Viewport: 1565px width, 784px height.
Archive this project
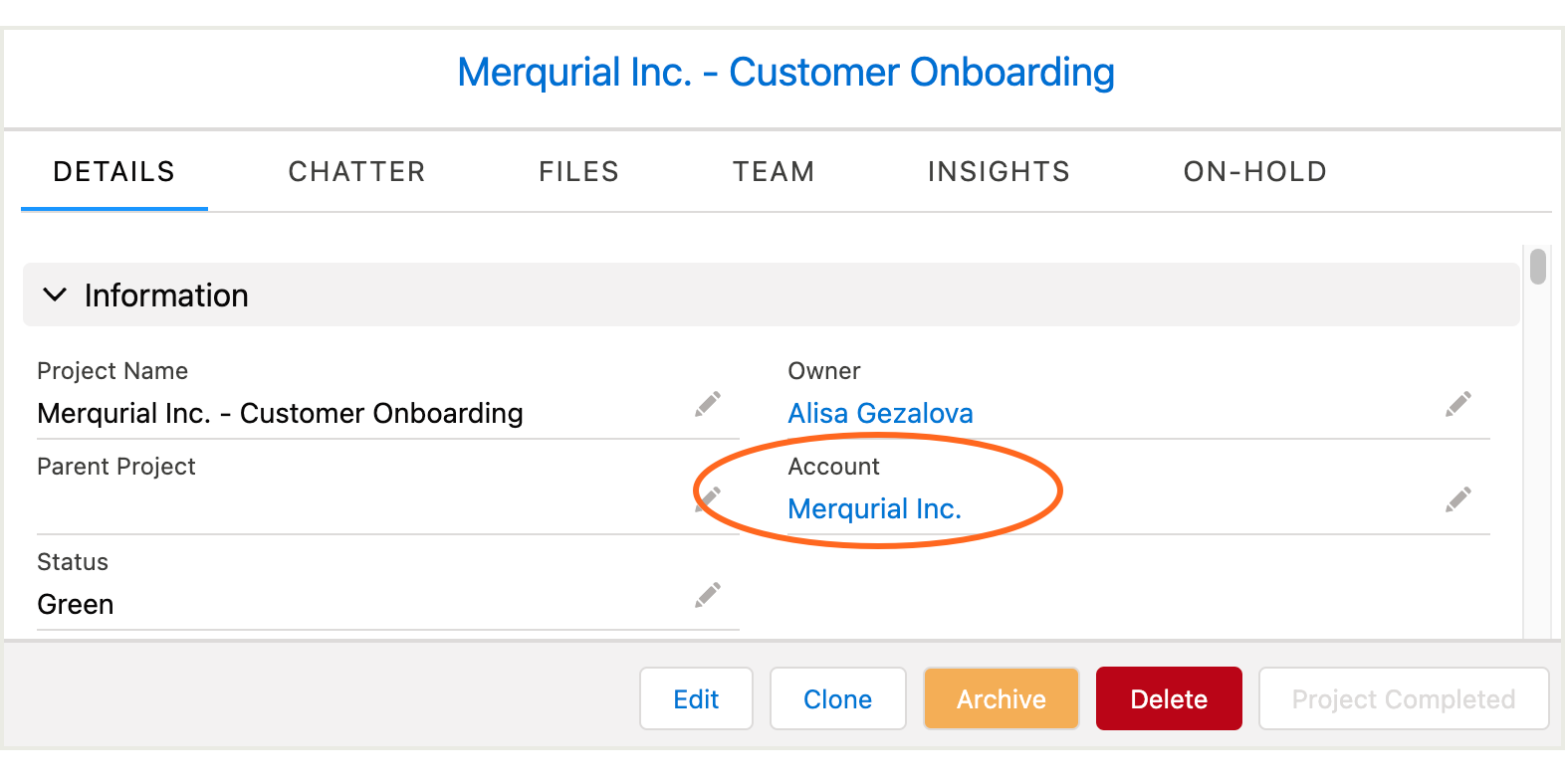coord(1001,698)
